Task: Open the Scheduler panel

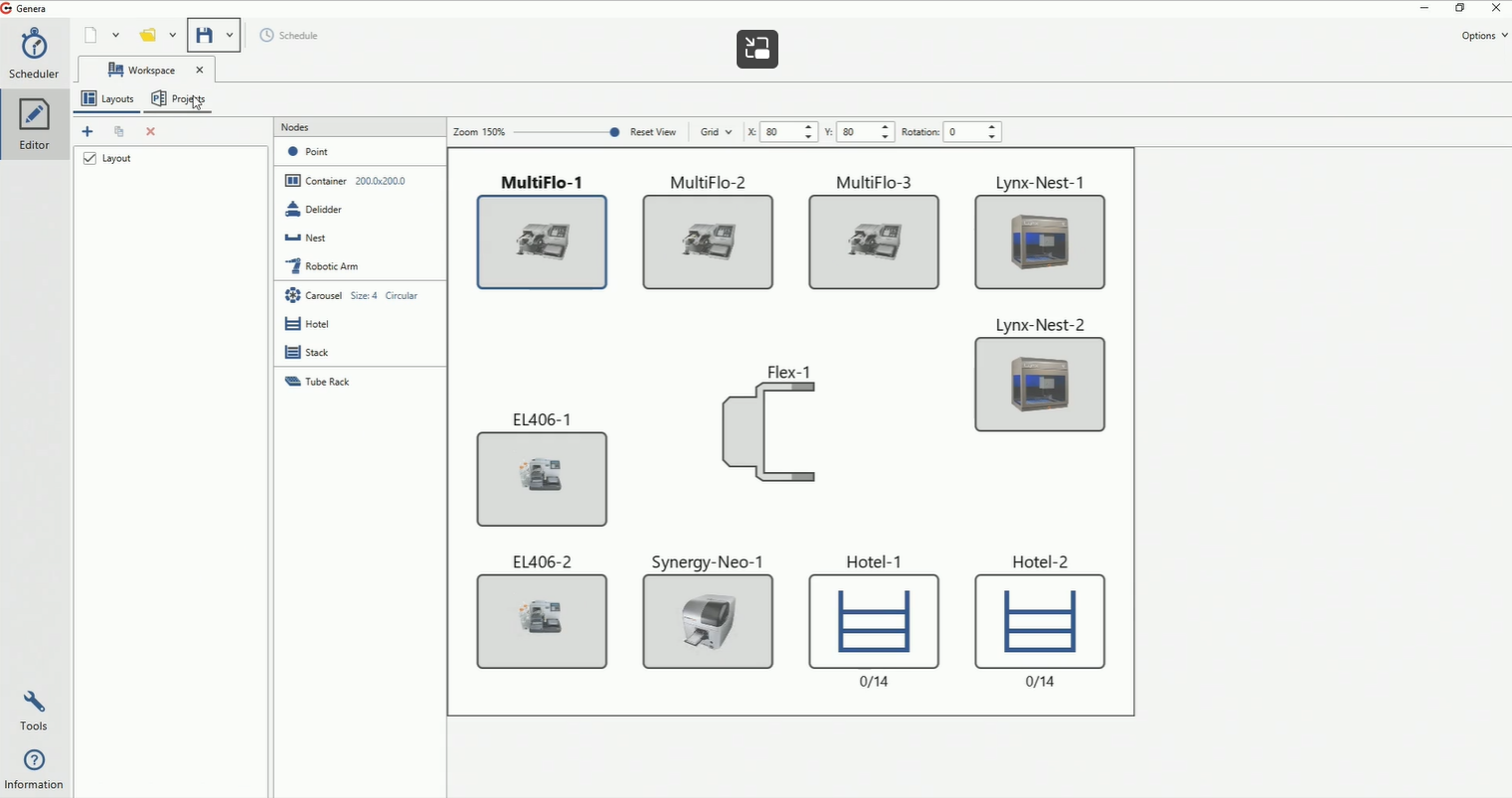Action: pos(34,52)
